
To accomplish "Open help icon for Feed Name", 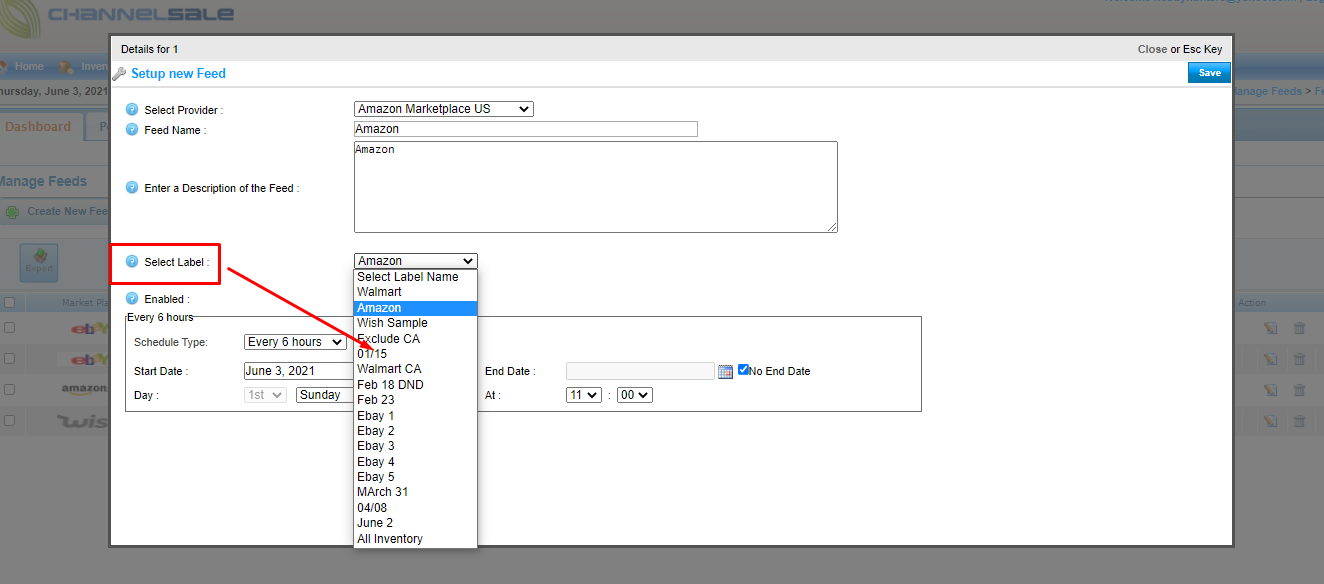I will 132,129.
